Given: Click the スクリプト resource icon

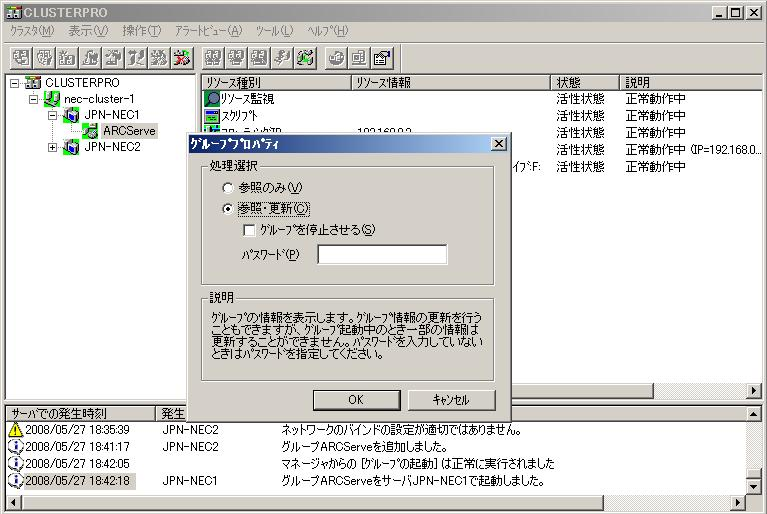Looking at the screenshot, I should [x=212, y=116].
